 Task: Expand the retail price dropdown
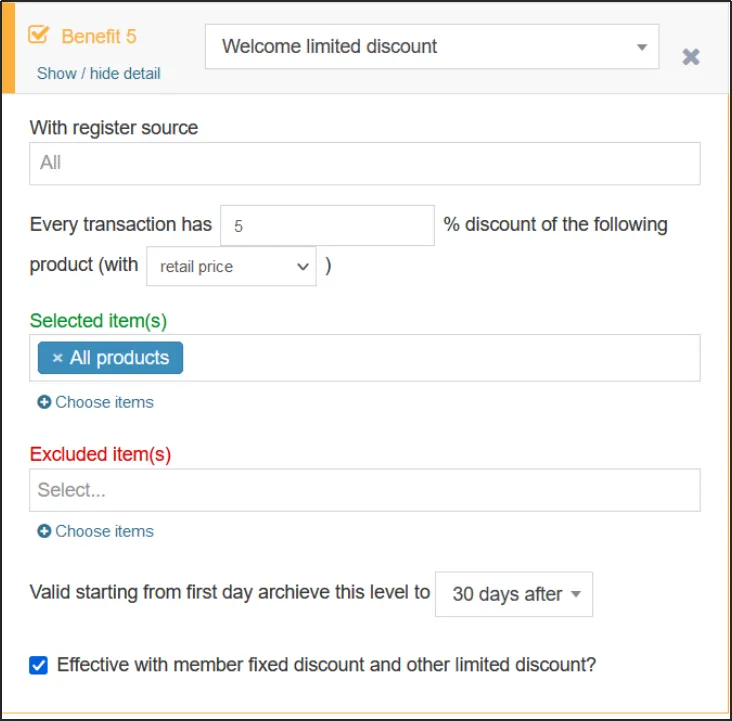(231, 267)
